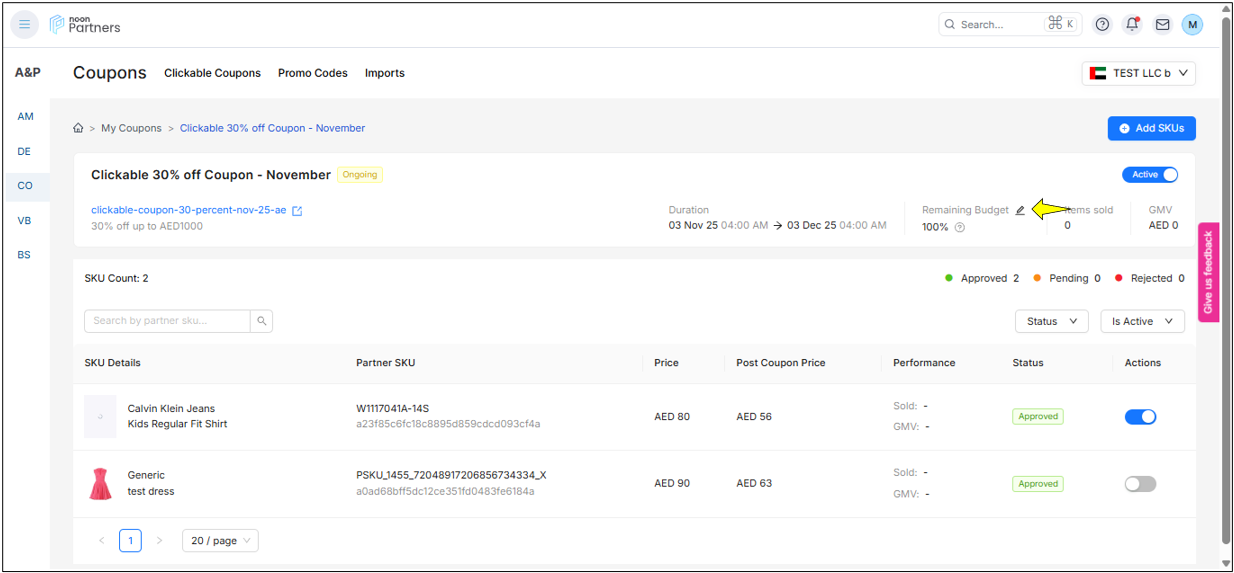
Task: Switch to the Promo Codes tab
Action: tap(313, 73)
